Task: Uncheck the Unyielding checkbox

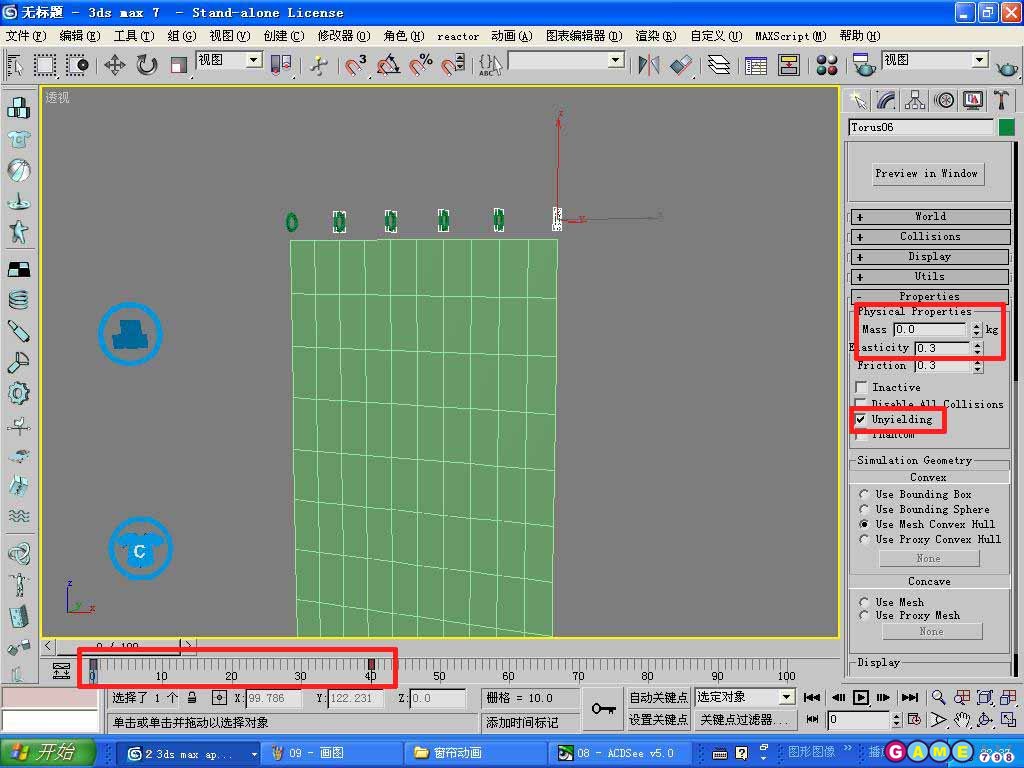Action: coord(861,419)
